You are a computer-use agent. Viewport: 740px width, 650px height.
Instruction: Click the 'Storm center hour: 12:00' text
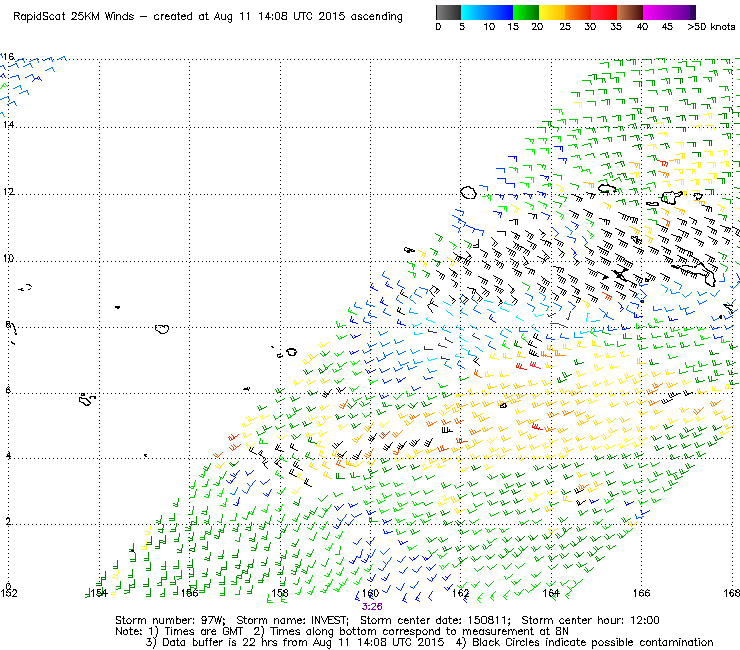[x=590, y=620]
